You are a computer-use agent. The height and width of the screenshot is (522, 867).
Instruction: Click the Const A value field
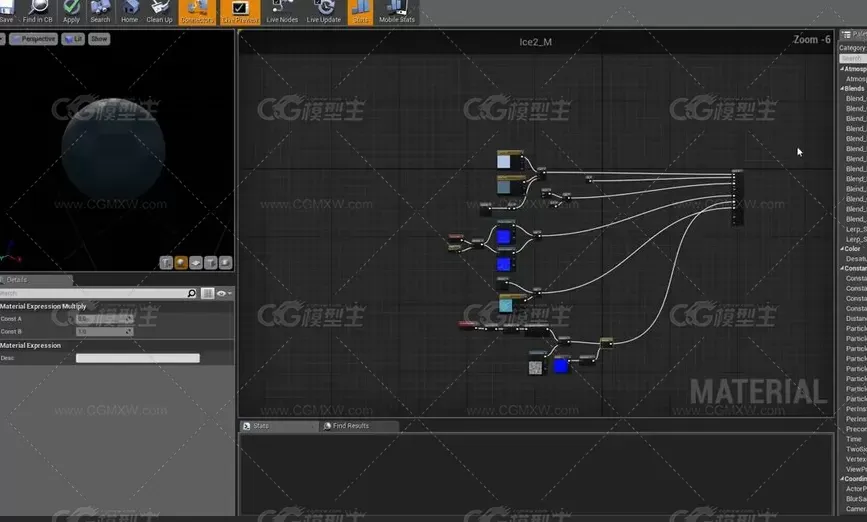point(105,319)
